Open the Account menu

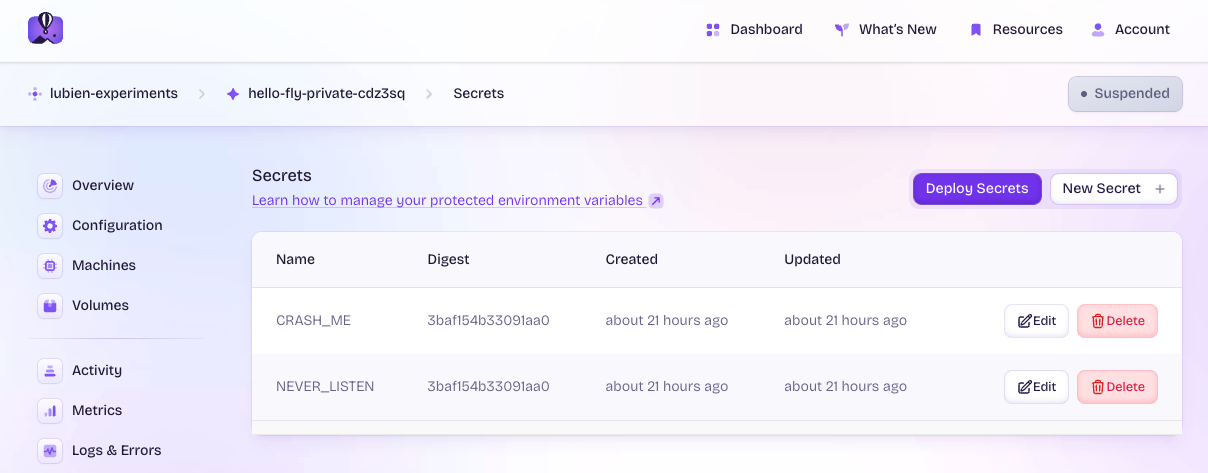point(1130,30)
